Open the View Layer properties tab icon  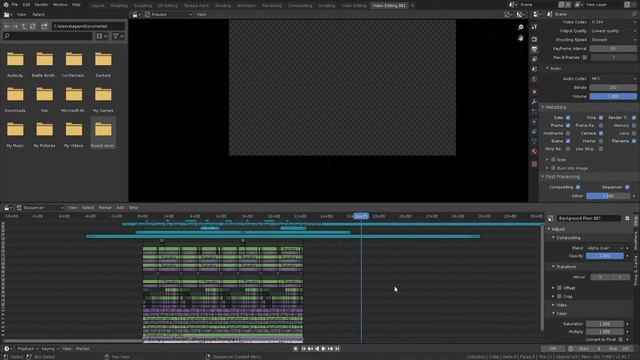point(534,59)
